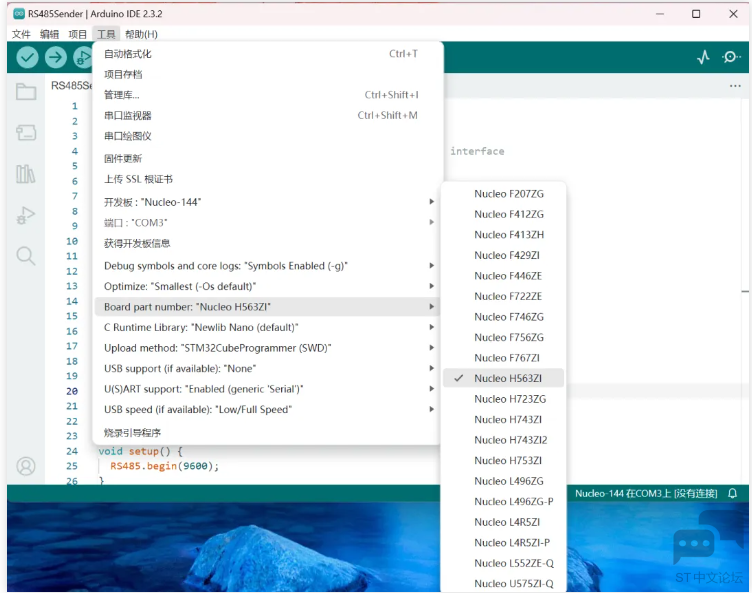Choose 自动格式化 from the tools menu
The height and width of the screenshot is (593, 752).
(x=267, y=54)
